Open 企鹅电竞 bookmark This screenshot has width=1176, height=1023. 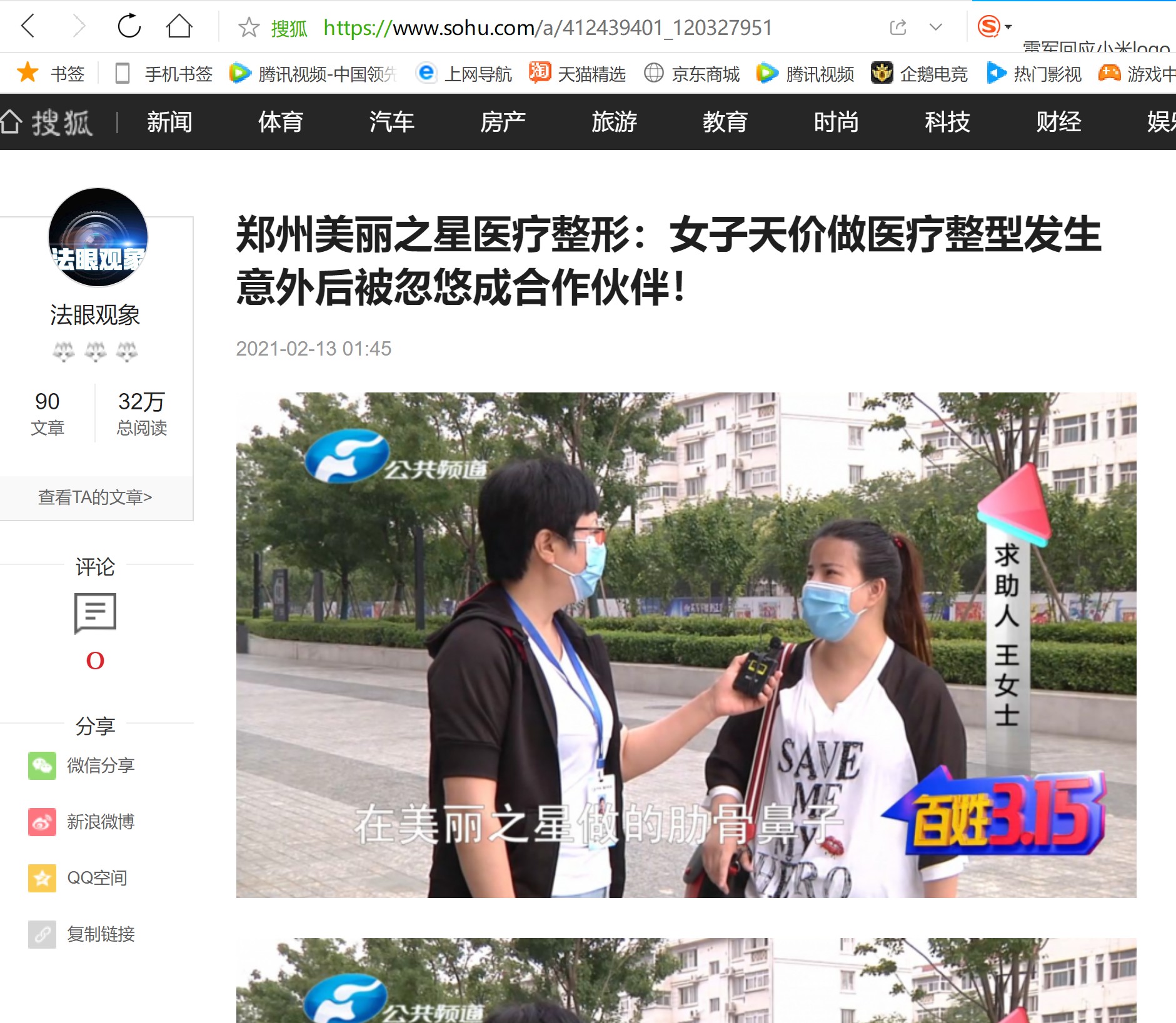click(x=919, y=74)
